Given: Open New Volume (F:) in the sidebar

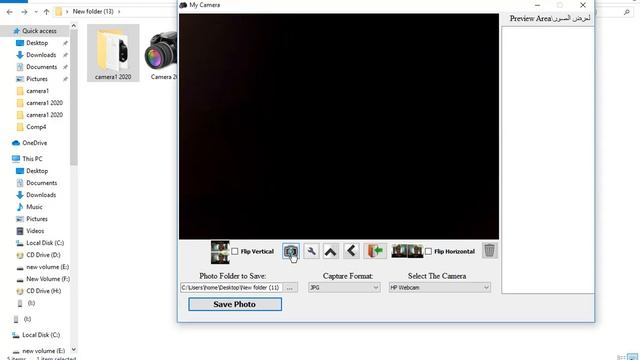Looking at the screenshot, I should point(48,279).
